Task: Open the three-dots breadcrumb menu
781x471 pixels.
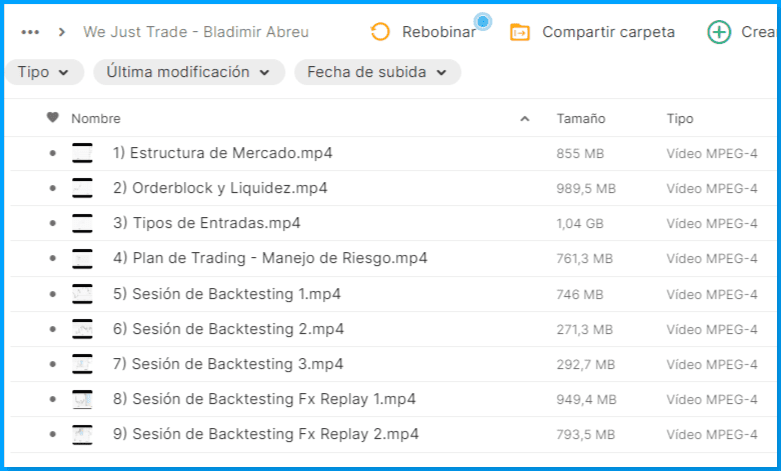Action: (30, 32)
